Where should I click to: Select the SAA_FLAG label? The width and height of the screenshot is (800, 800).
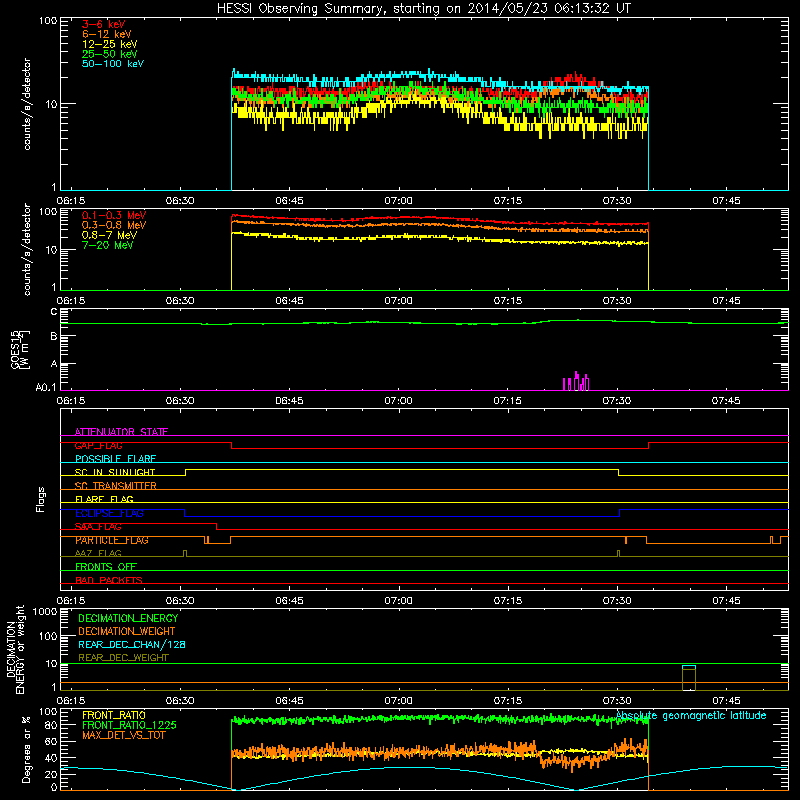point(98,527)
